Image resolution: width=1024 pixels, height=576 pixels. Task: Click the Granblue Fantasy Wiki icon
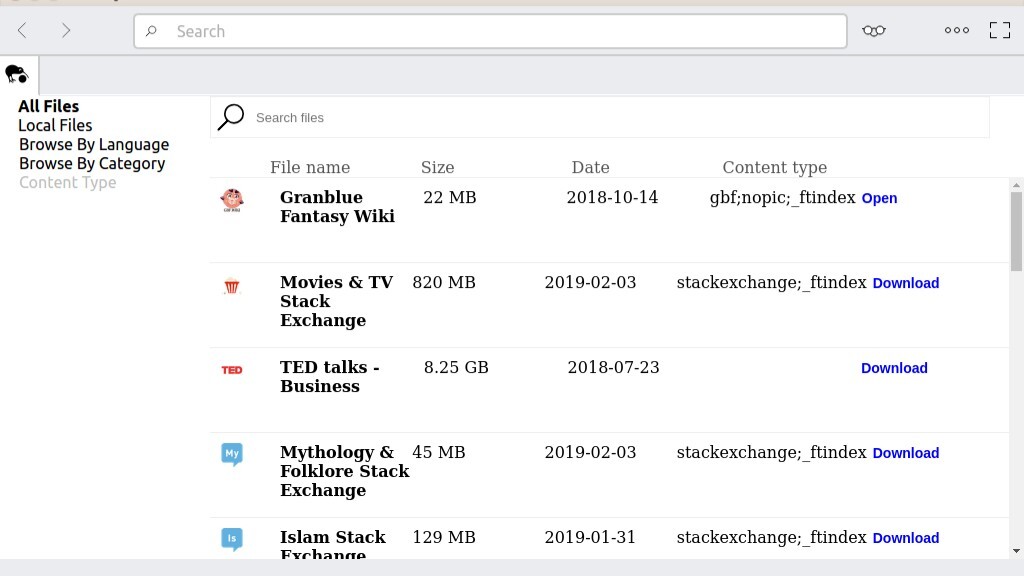(x=232, y=200)
